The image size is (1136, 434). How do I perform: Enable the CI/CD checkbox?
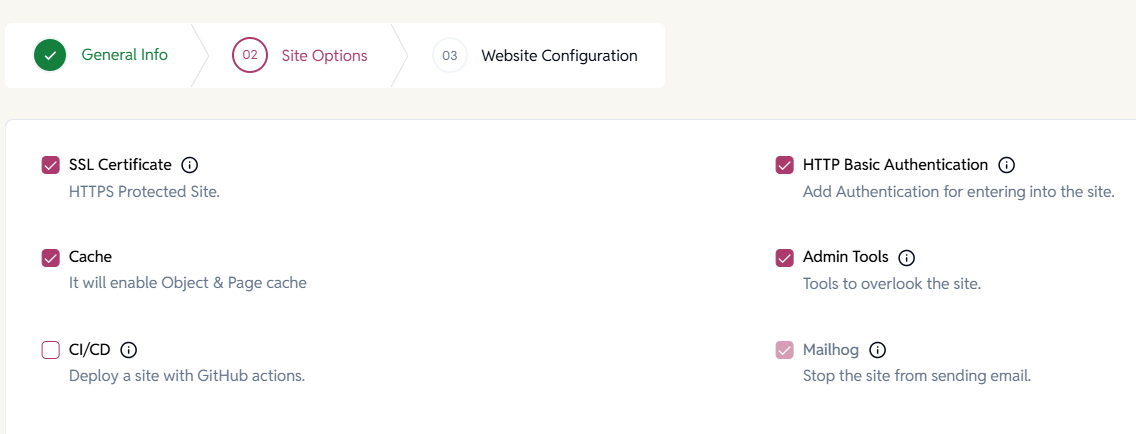[51, 351]
